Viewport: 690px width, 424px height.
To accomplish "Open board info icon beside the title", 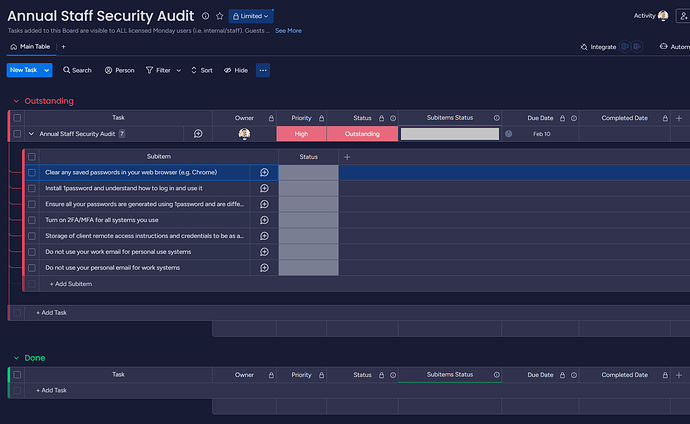I will coord(205,16).
